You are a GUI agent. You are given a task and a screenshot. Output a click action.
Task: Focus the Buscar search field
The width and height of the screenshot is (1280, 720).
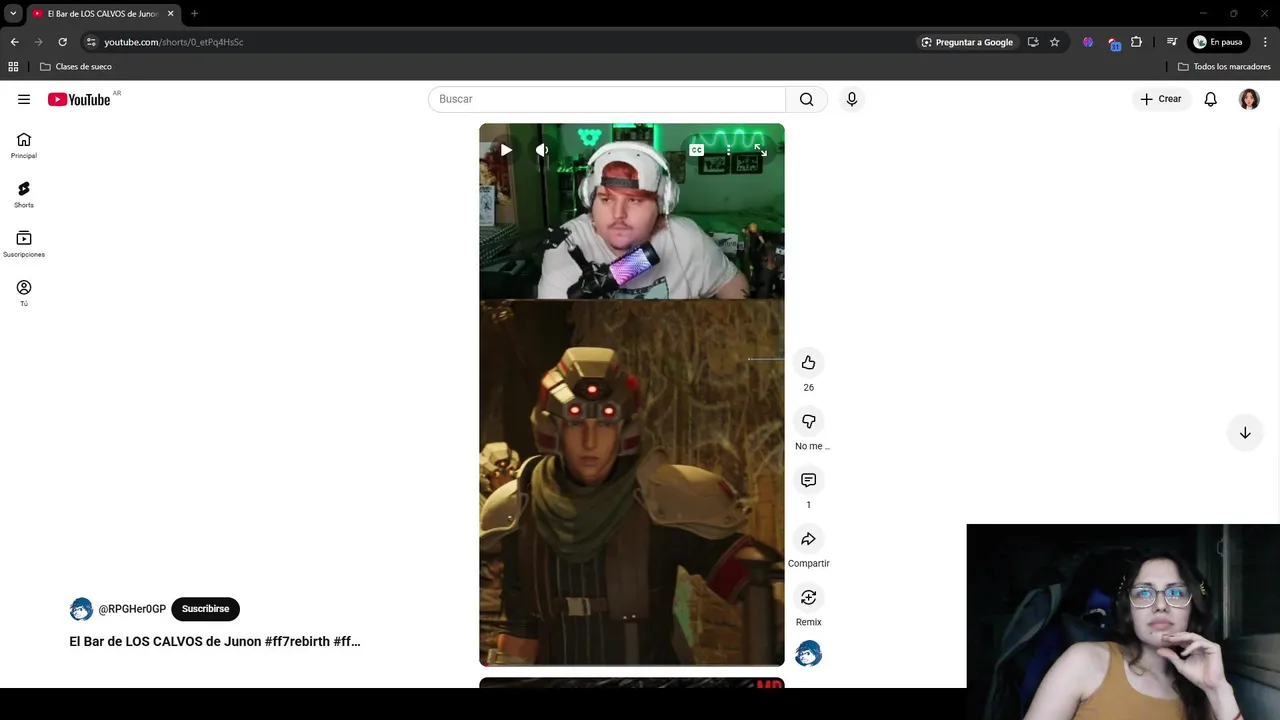607,99
